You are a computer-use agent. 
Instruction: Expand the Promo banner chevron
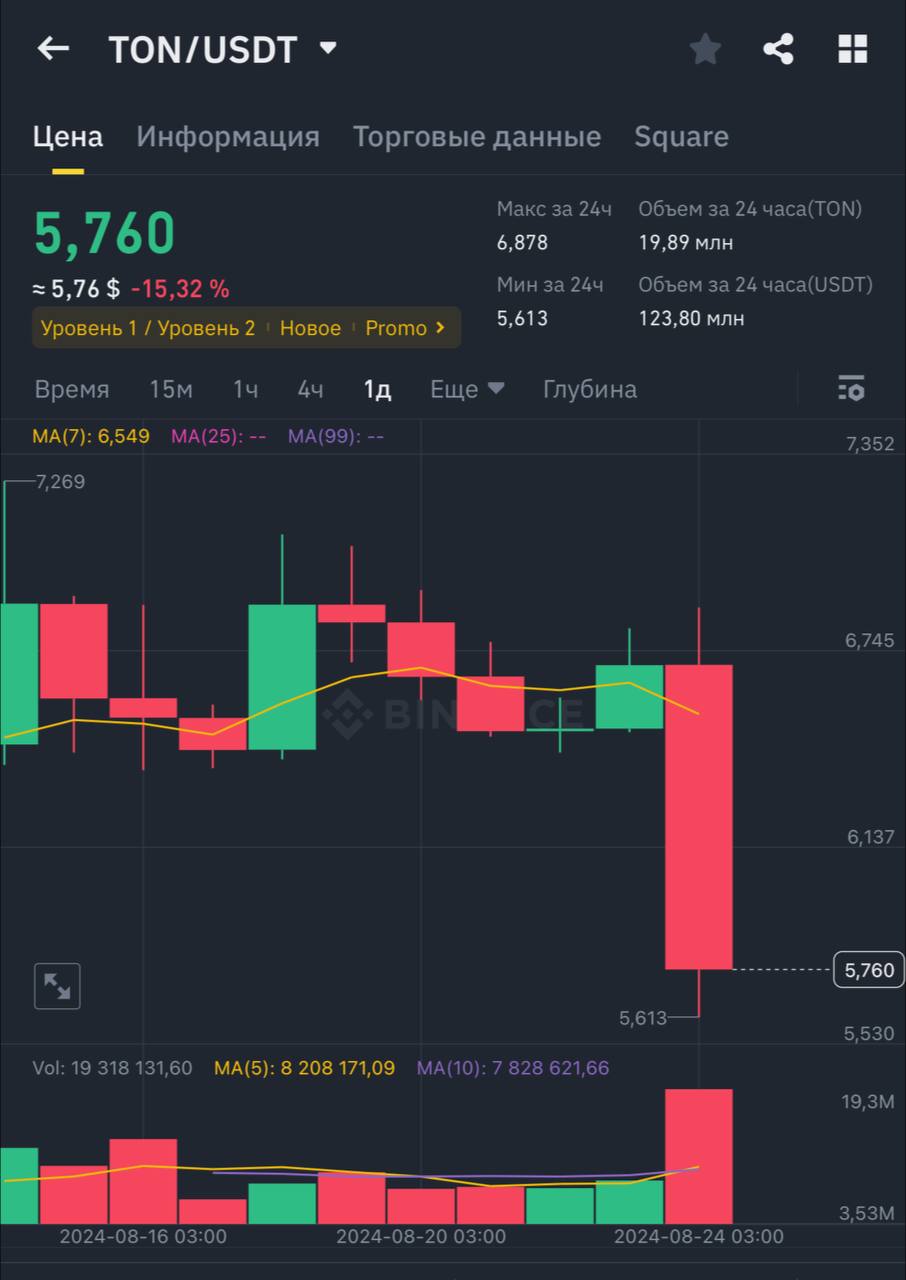click(x=439, y=328)
